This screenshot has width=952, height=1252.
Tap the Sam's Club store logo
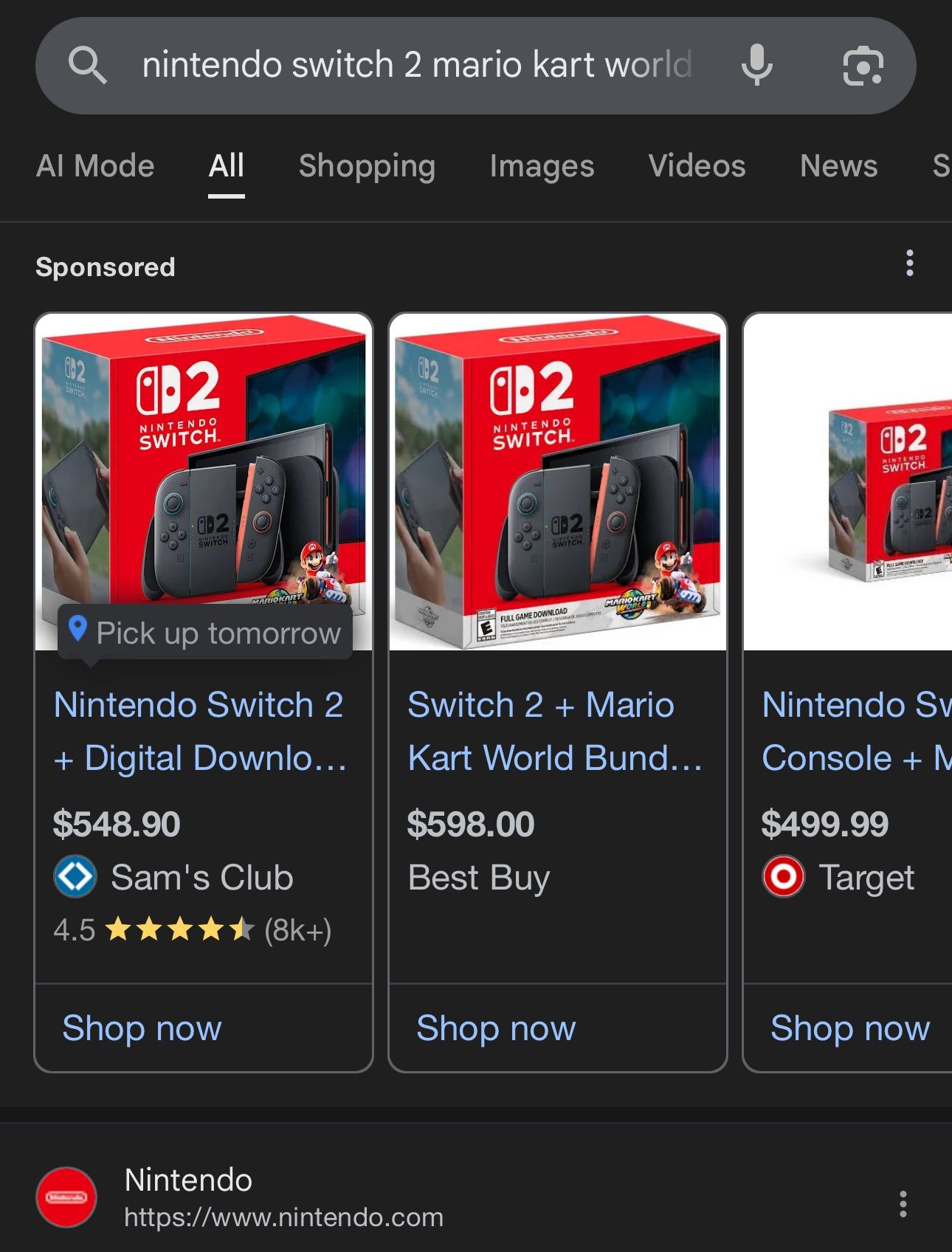[x=75, y=877]
